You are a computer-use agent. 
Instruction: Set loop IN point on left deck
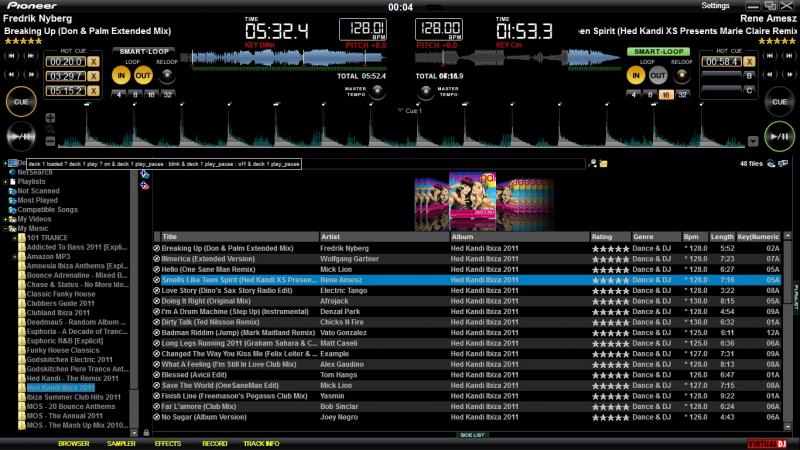tap(121, 76)
